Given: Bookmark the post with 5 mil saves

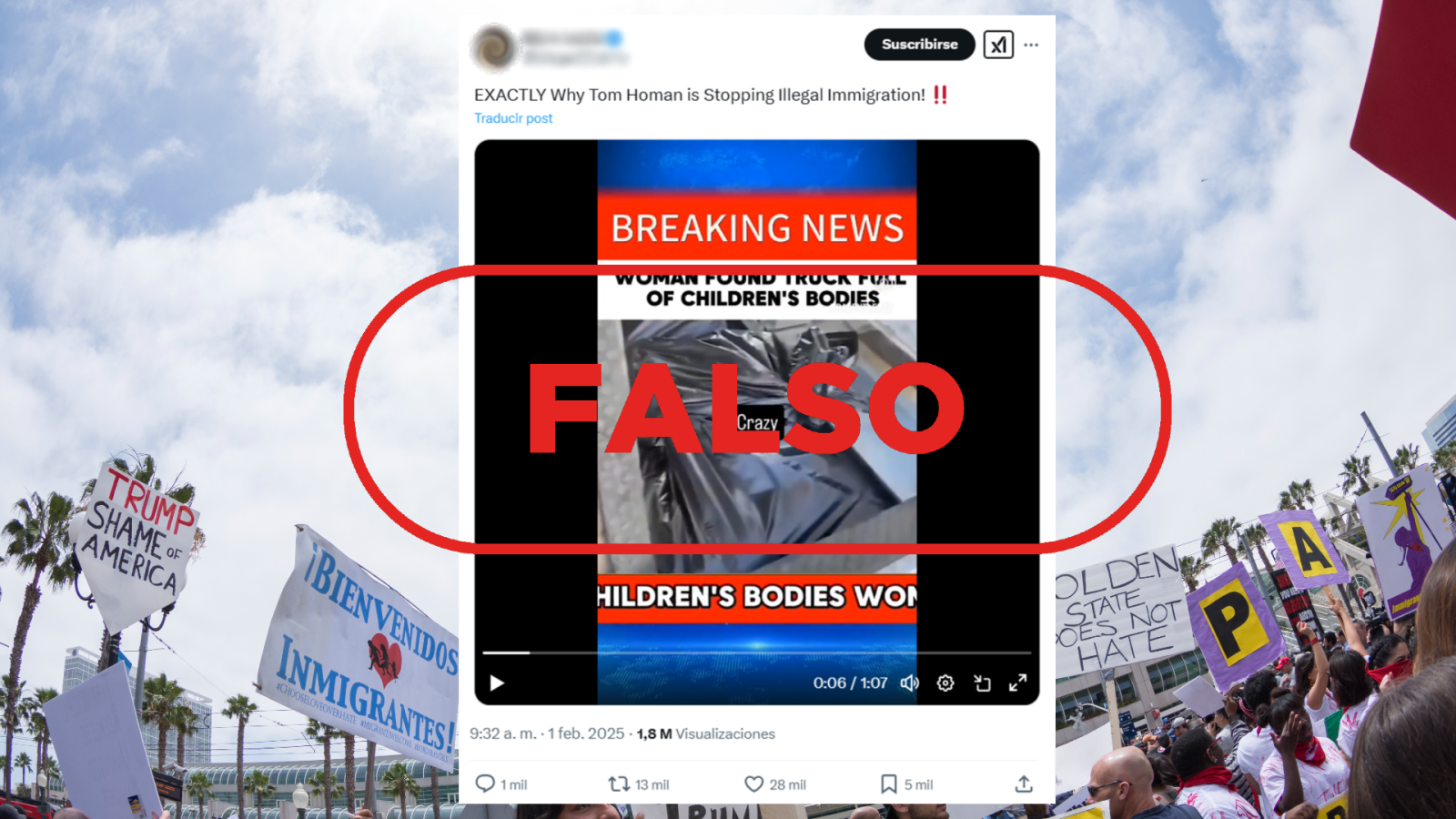Looking at the screenshot, I should pyautogui.click(x=888, y=784).
